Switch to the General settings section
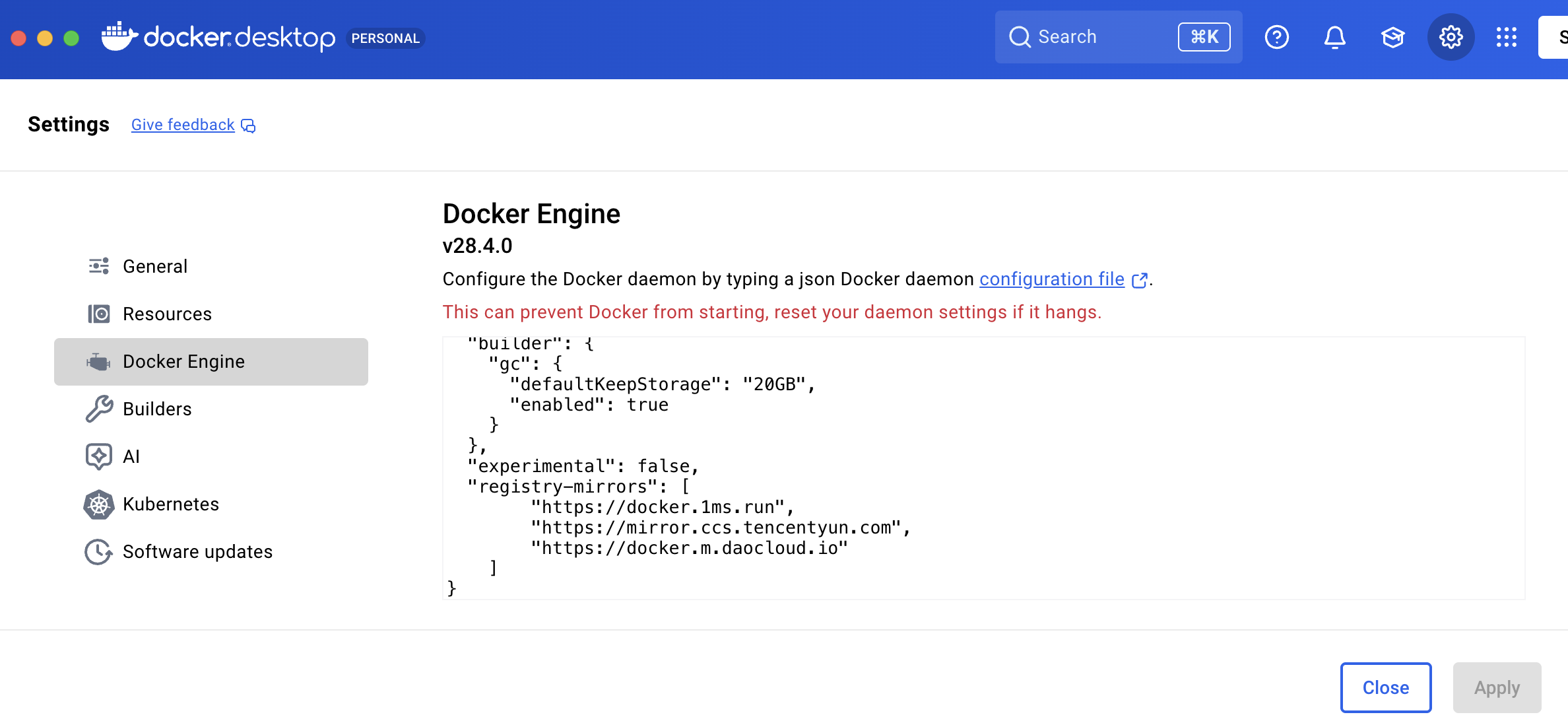 click(x=155, y=266)
